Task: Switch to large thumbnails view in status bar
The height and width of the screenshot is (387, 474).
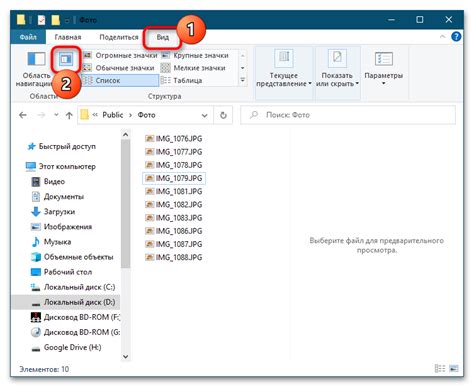Action: 454,368
